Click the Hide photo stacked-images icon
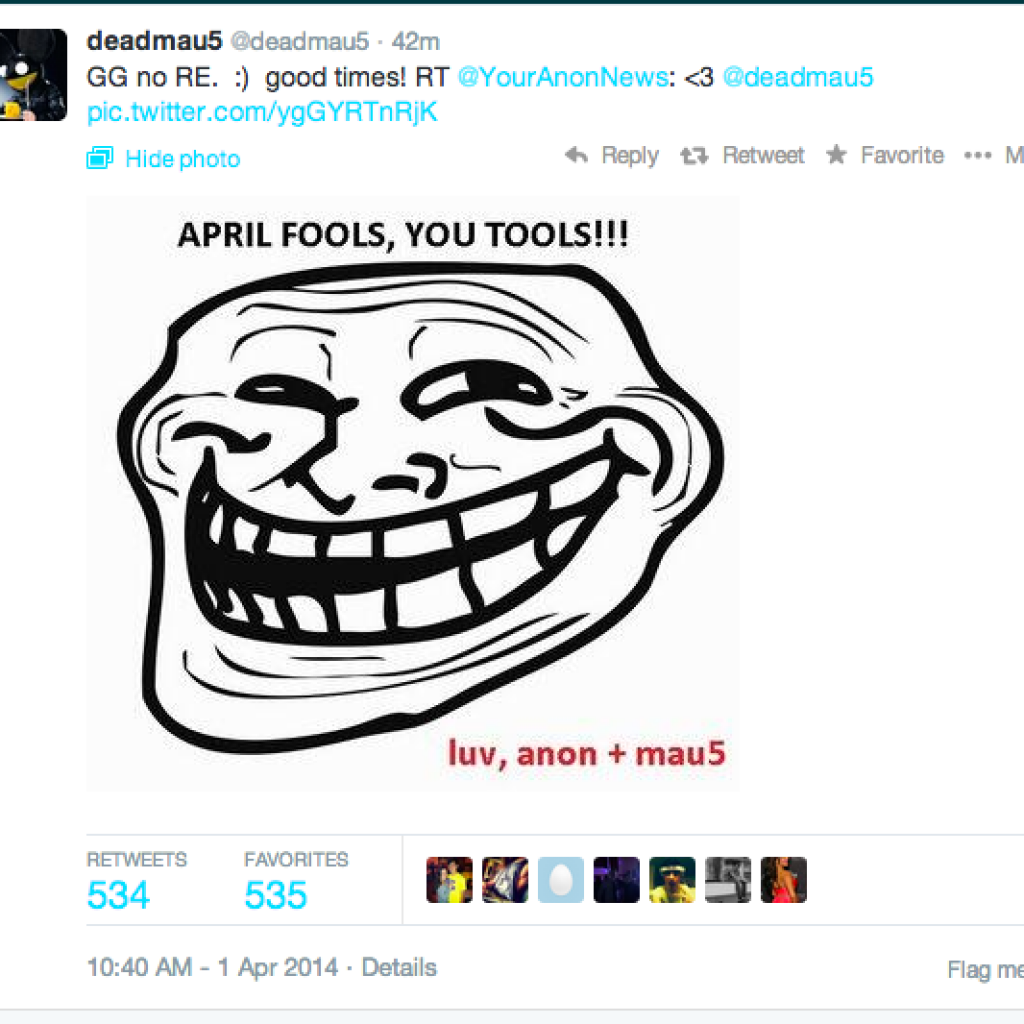 click(x=100, y=158)
